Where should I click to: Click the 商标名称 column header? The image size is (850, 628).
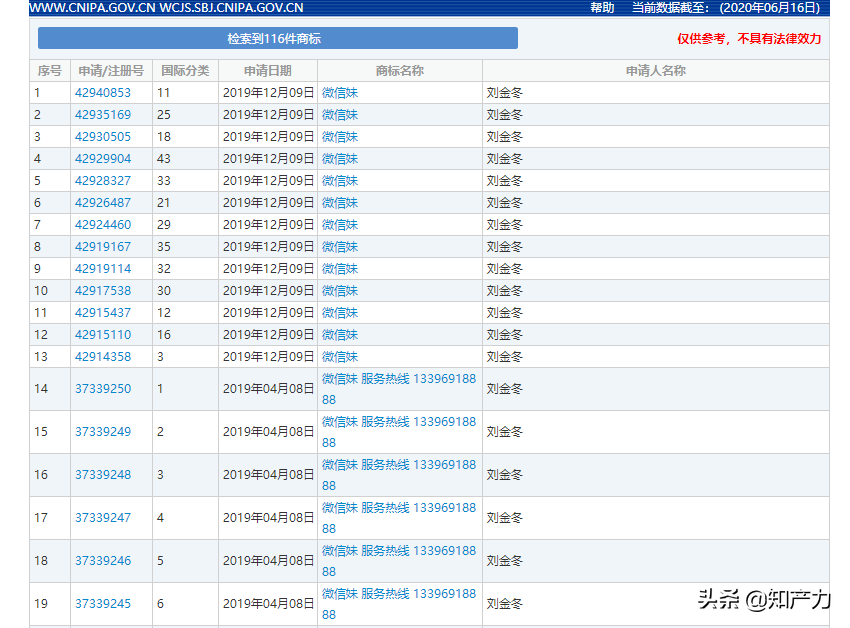coord(400,71)
